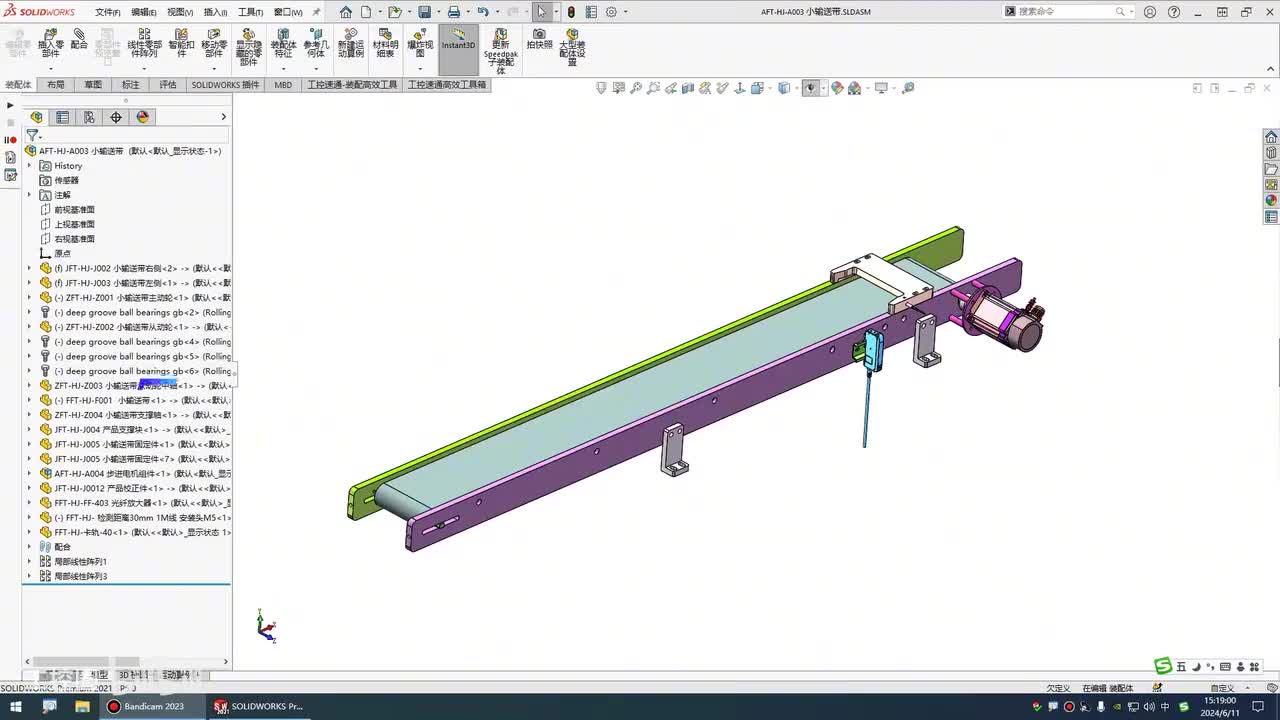Click the Undo icon in quick access toolbar
1280x720 pixels.
[x=483, y=12]
